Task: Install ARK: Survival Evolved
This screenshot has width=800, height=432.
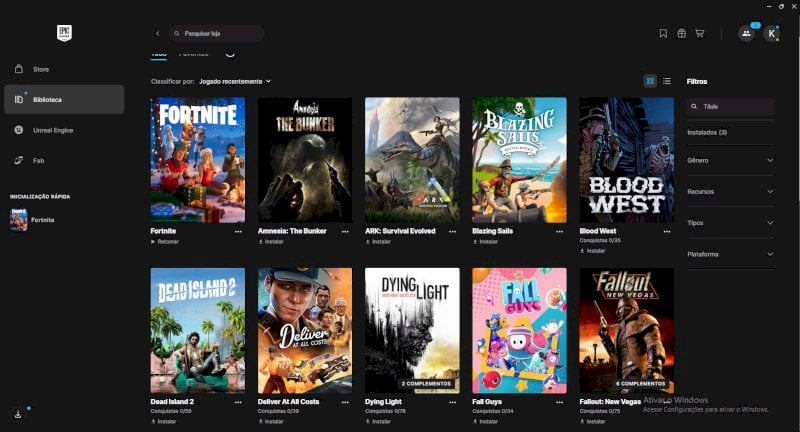Action: click(378, 242)
